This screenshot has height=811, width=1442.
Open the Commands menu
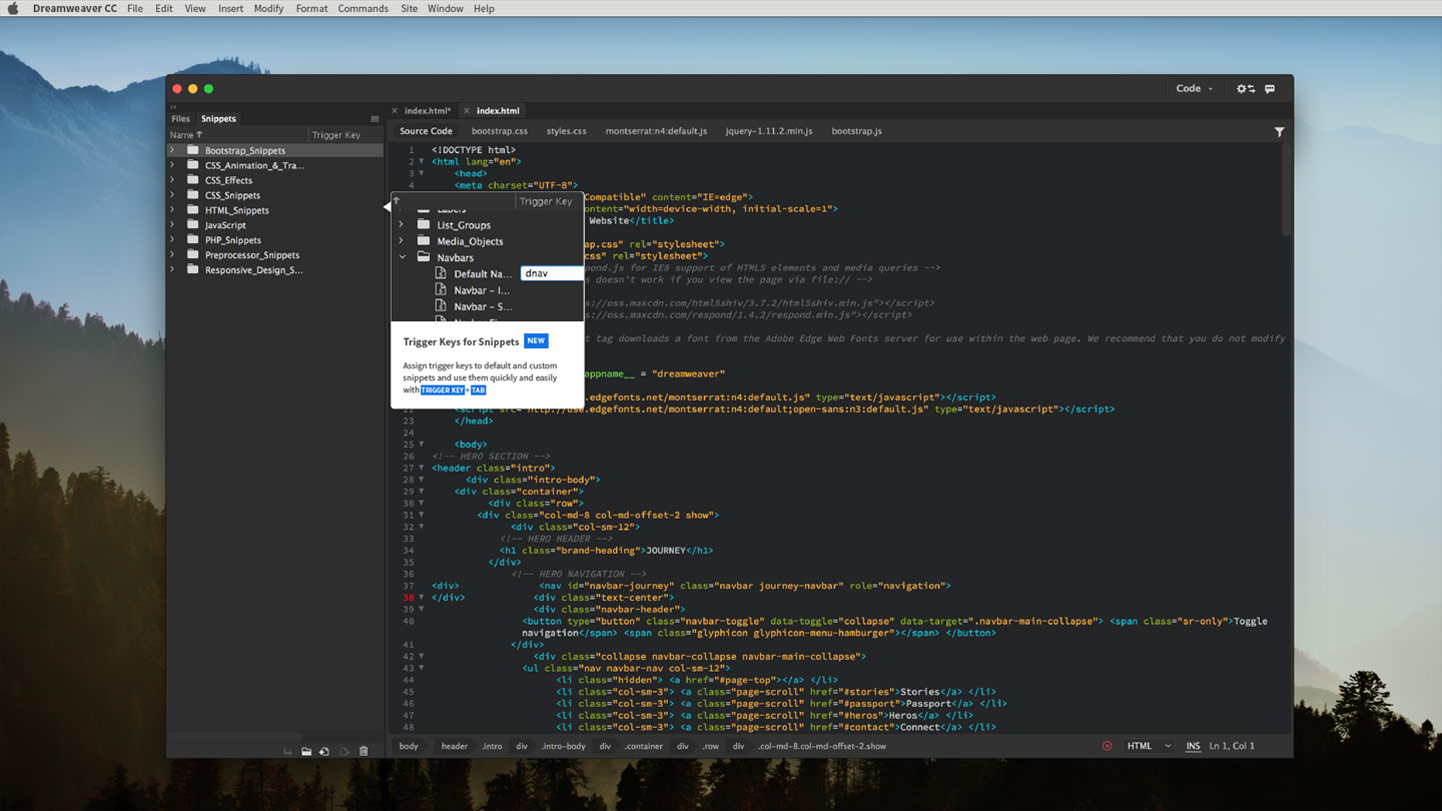pos(363,8)
